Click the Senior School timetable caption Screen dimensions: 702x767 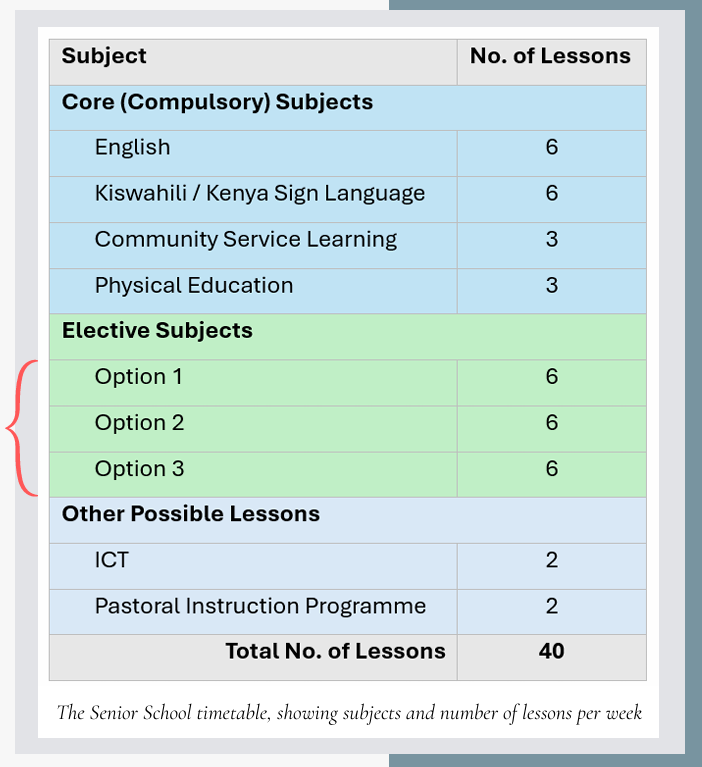coord(348,713)
